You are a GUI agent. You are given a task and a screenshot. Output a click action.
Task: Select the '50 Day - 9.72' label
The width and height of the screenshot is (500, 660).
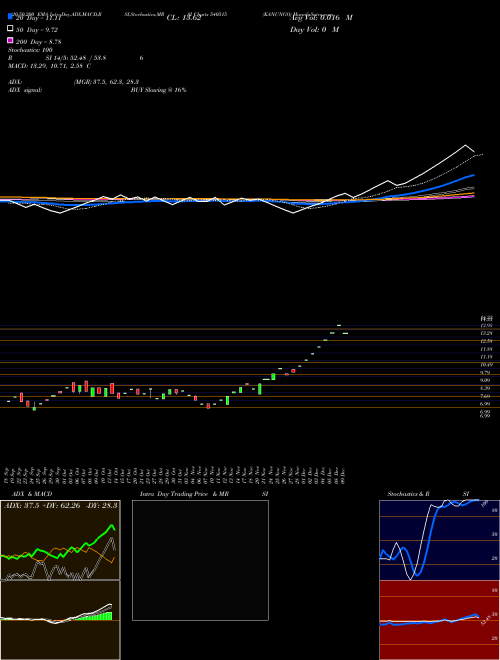[x=37, y=30]
